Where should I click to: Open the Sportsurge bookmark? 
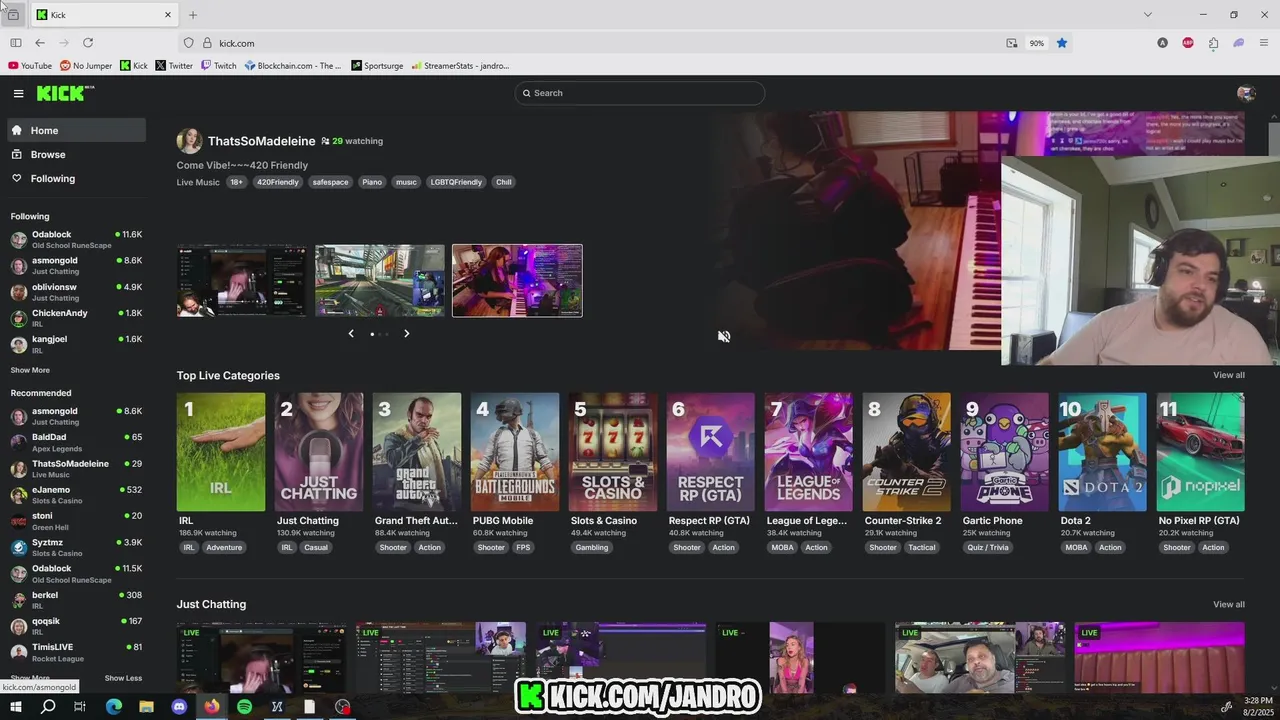(377, 66)
